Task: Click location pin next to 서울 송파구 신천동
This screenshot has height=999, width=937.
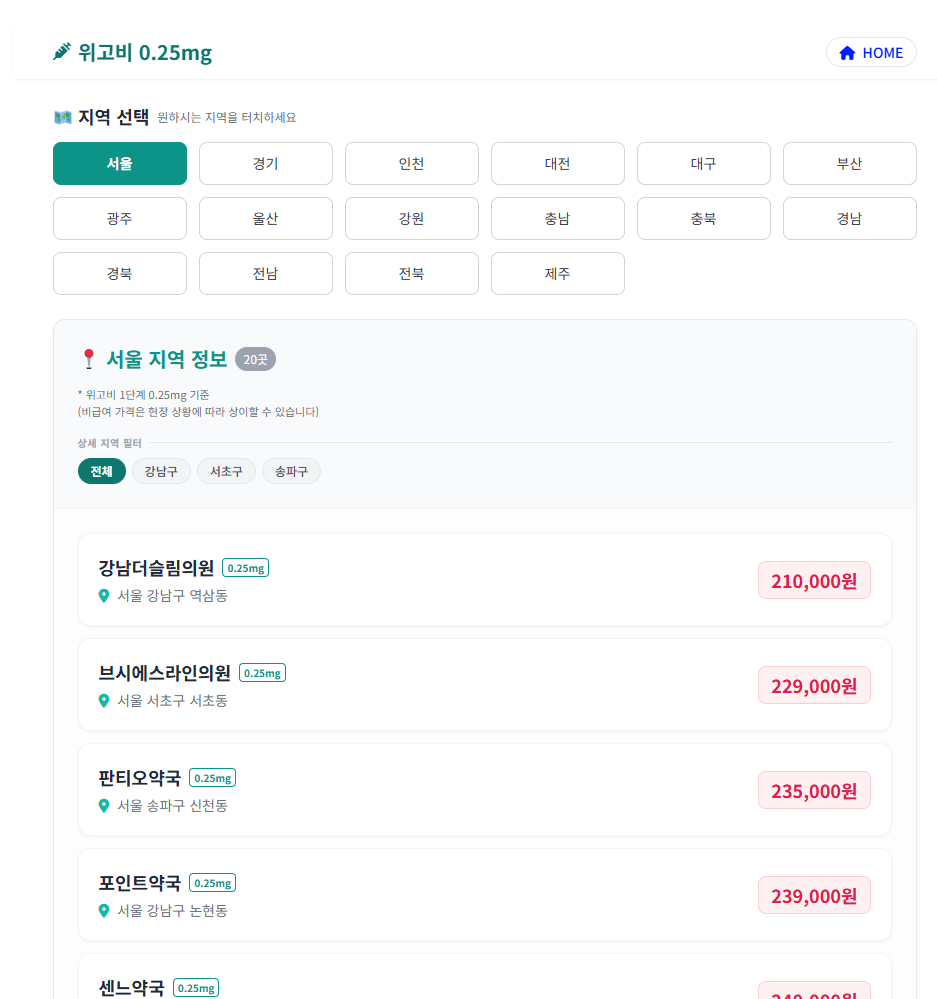Action: click(103, 806)
